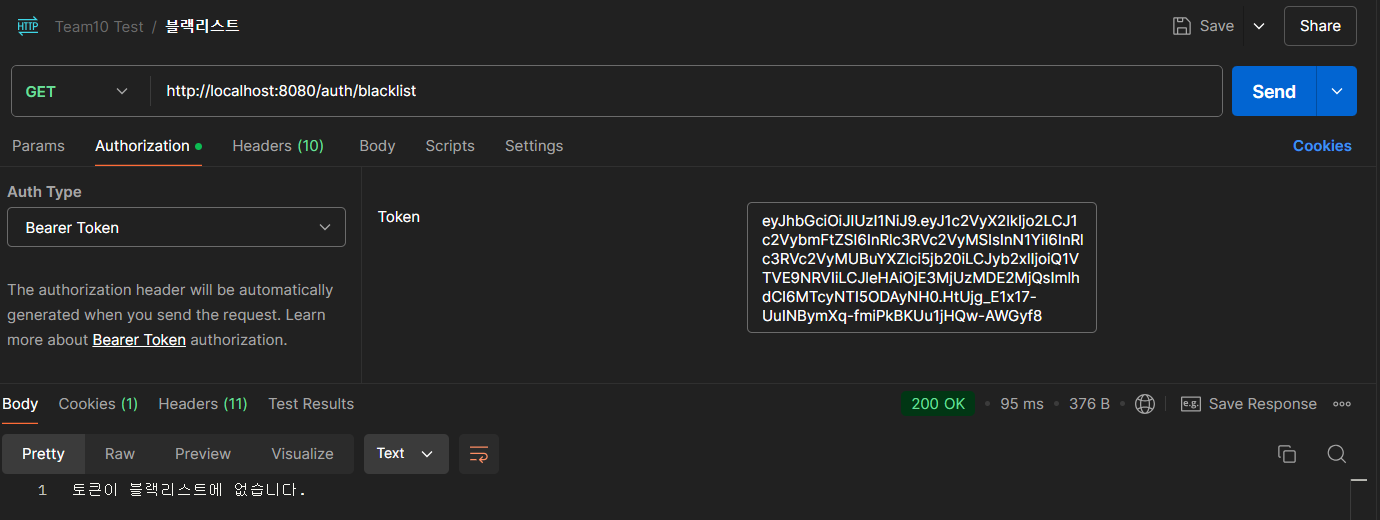Switch to the Test Results tab

click(x=311, y=404)
